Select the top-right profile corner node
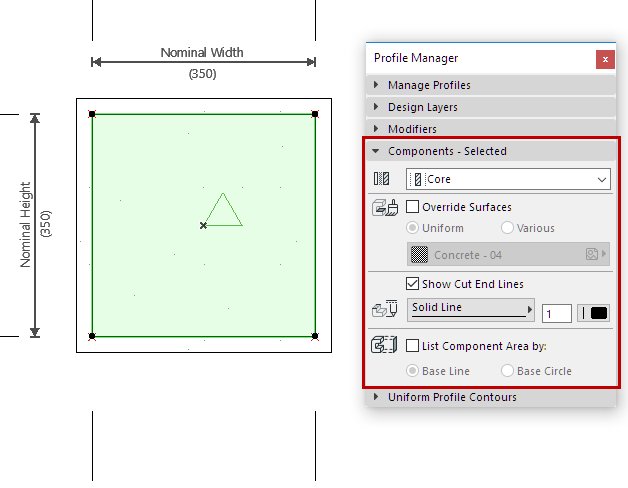 point(315,114)
